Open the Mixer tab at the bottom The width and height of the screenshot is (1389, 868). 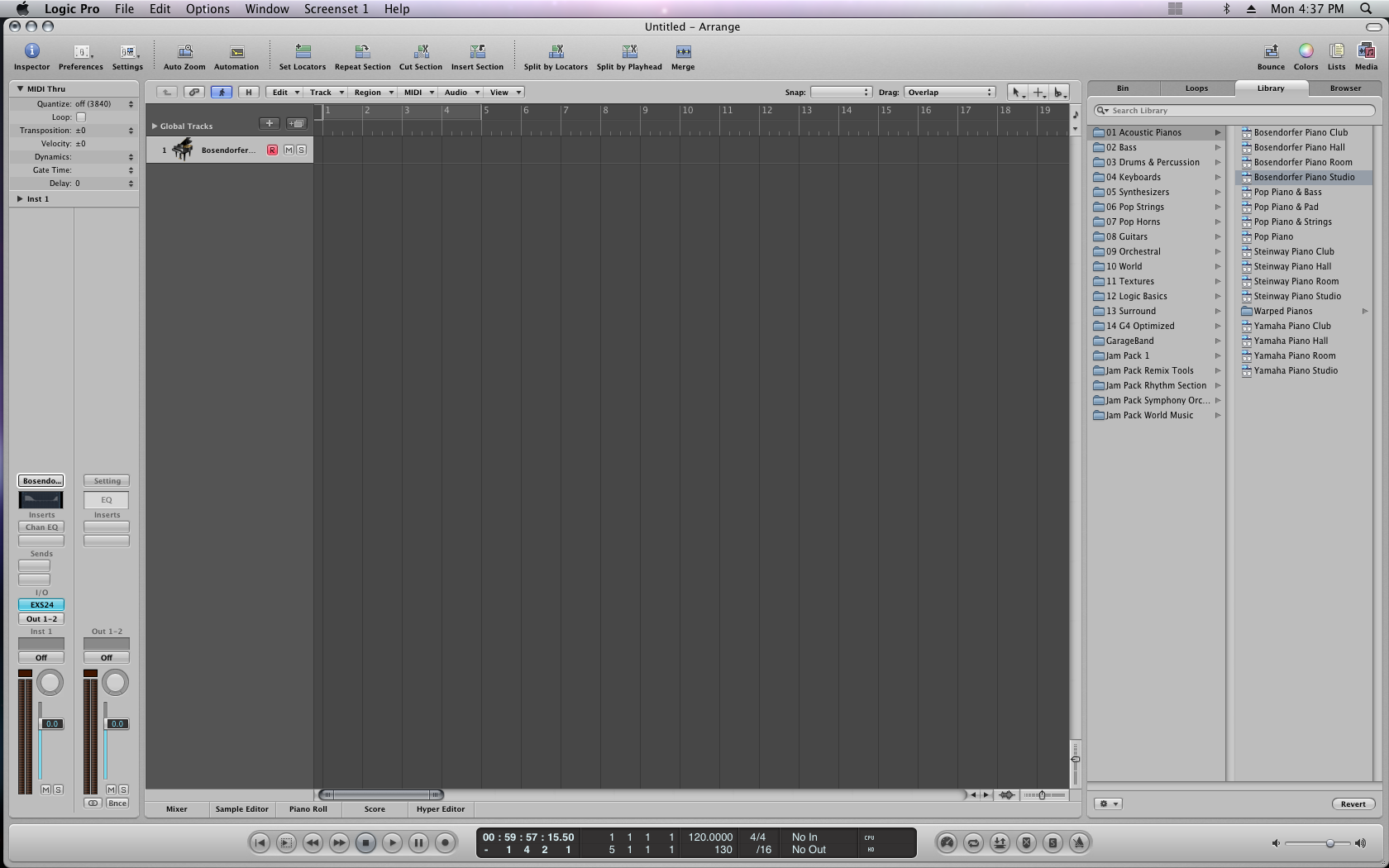177,809
